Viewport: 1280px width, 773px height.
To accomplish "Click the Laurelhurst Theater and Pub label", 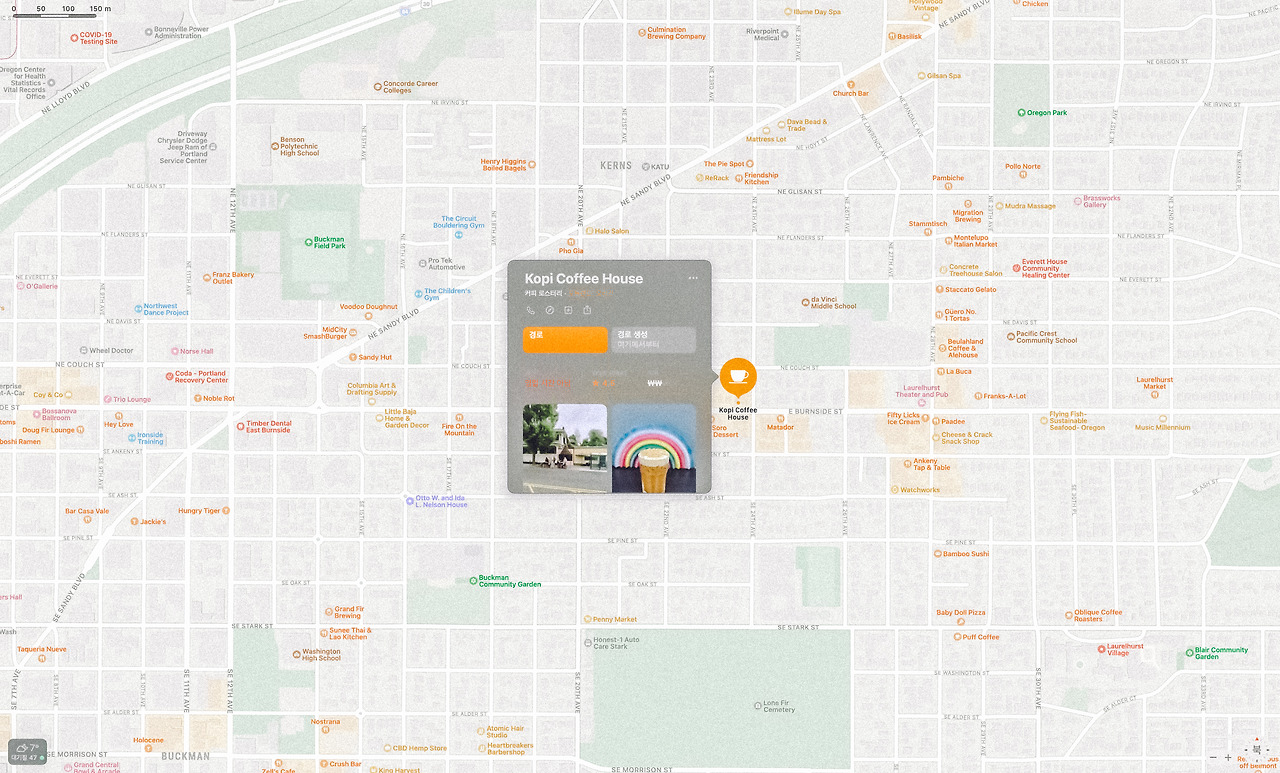I will (x=922, y=391).
